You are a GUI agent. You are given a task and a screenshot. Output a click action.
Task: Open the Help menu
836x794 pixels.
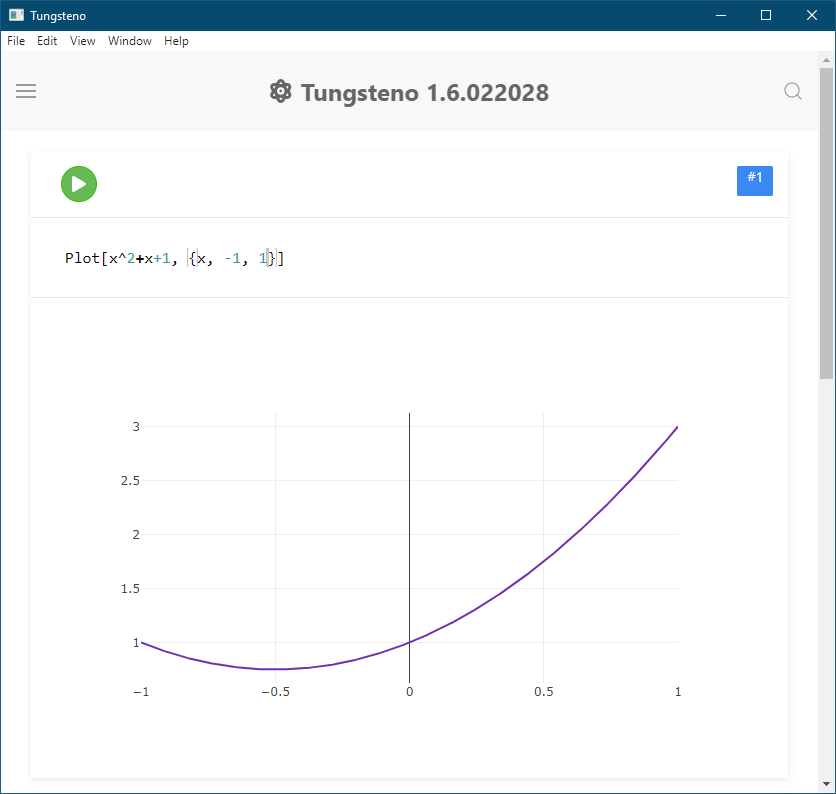[176, 41]
